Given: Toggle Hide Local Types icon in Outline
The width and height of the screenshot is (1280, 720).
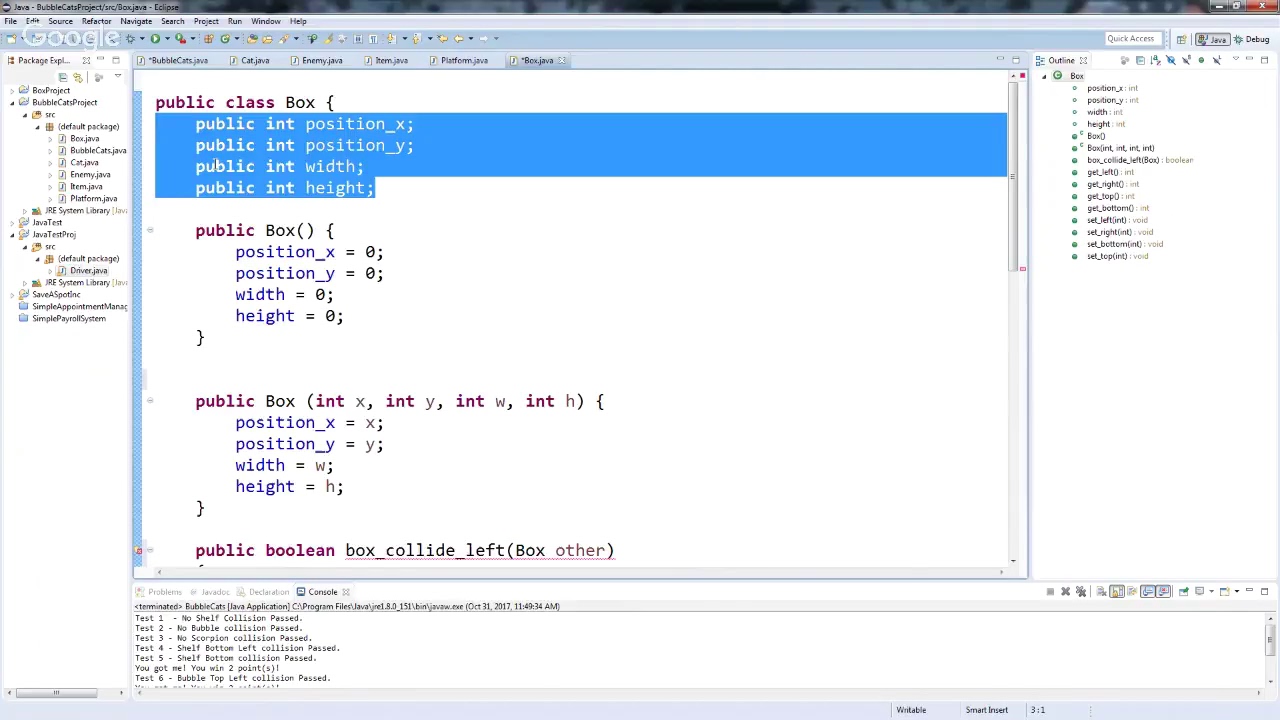Looking at the screenshot, I should (1217, 60).
